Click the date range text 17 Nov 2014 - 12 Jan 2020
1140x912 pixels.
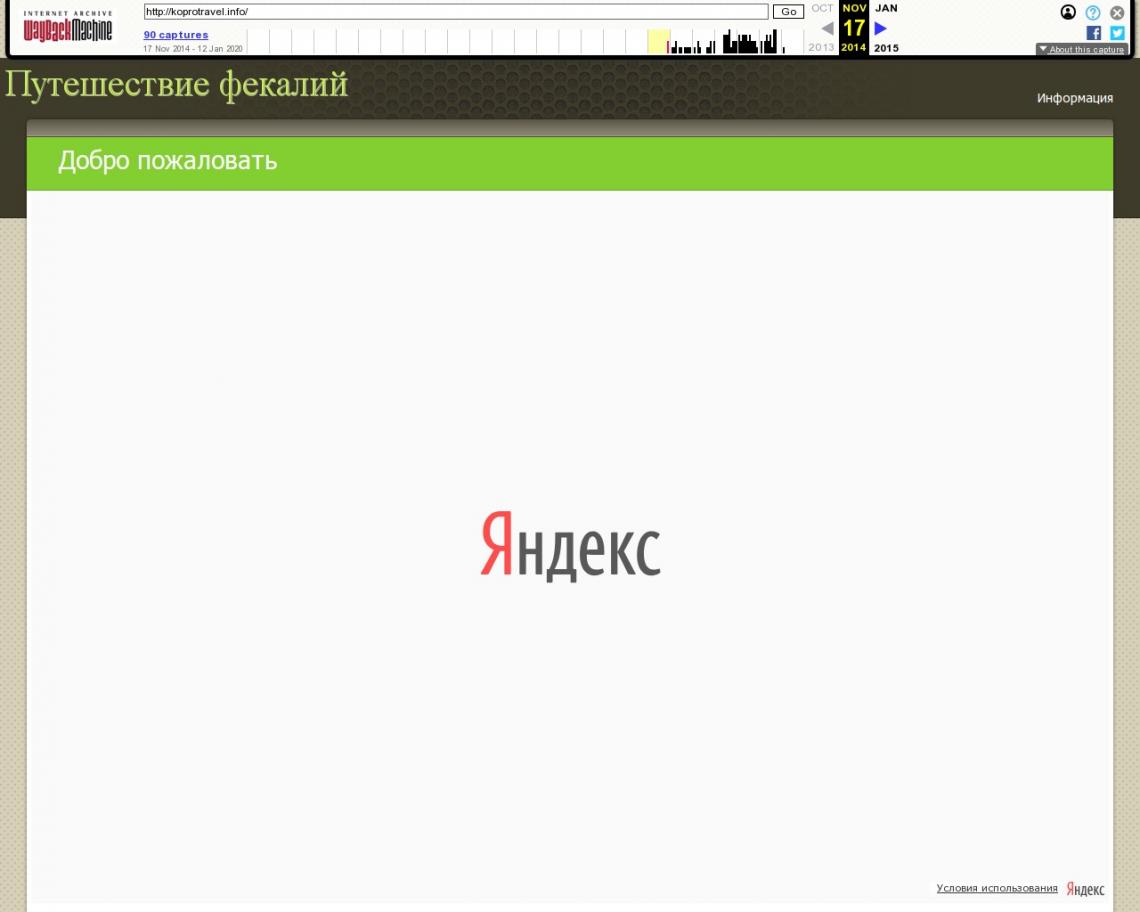tap(193, 49)
